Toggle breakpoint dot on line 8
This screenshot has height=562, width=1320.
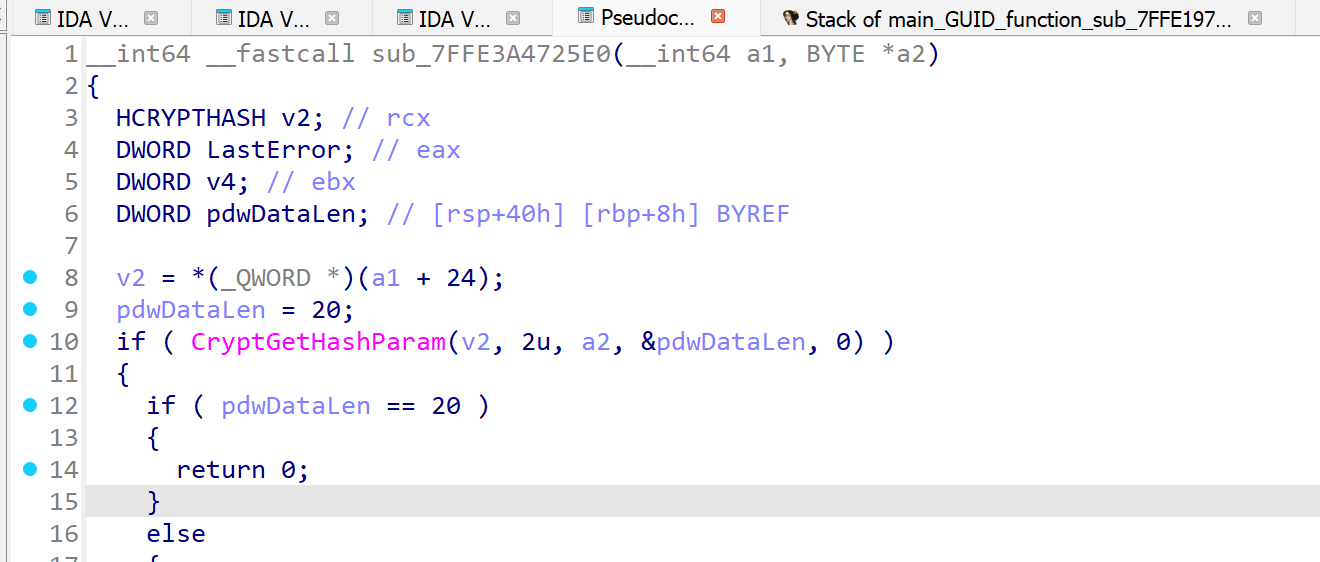point(30,277)
